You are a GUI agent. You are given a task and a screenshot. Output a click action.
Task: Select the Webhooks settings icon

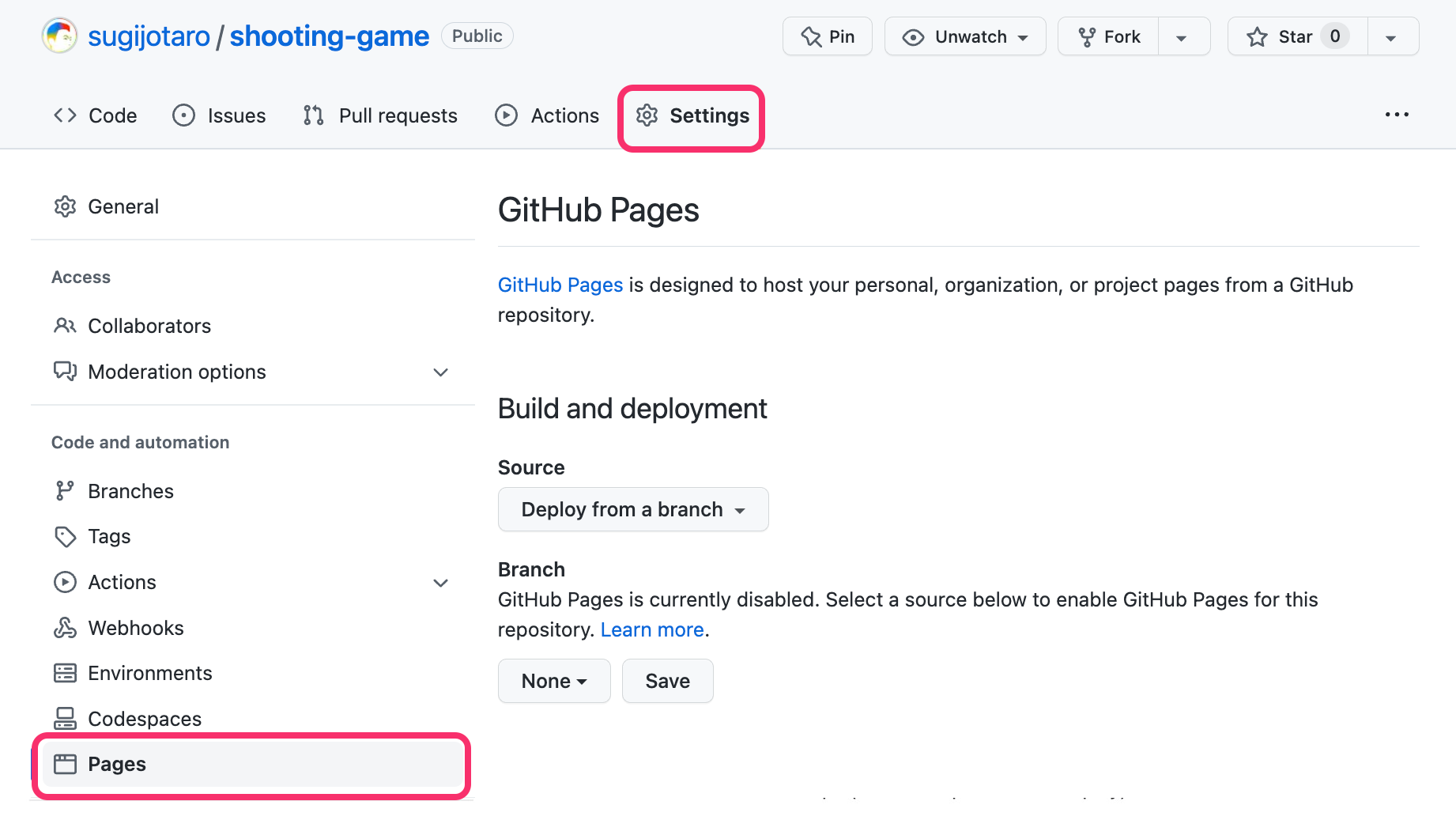65,627
